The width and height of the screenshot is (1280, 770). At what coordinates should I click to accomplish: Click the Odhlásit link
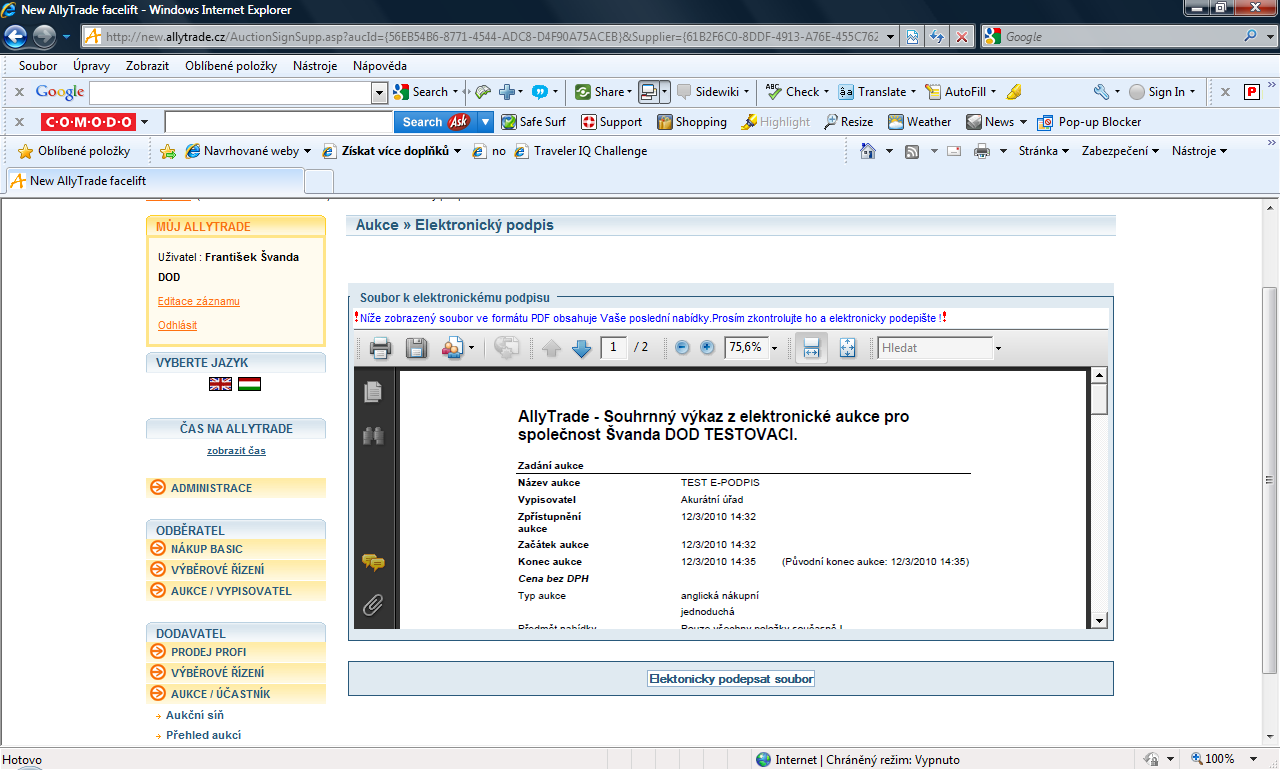pyautogui.click(x=178, y=325)
